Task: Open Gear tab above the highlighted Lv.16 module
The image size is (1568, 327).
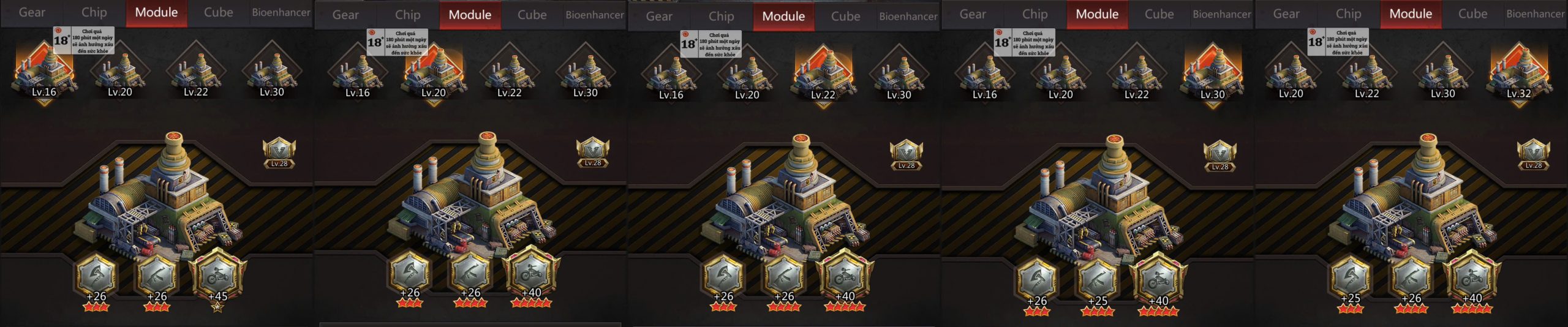Action: click(x=32, y=12)
